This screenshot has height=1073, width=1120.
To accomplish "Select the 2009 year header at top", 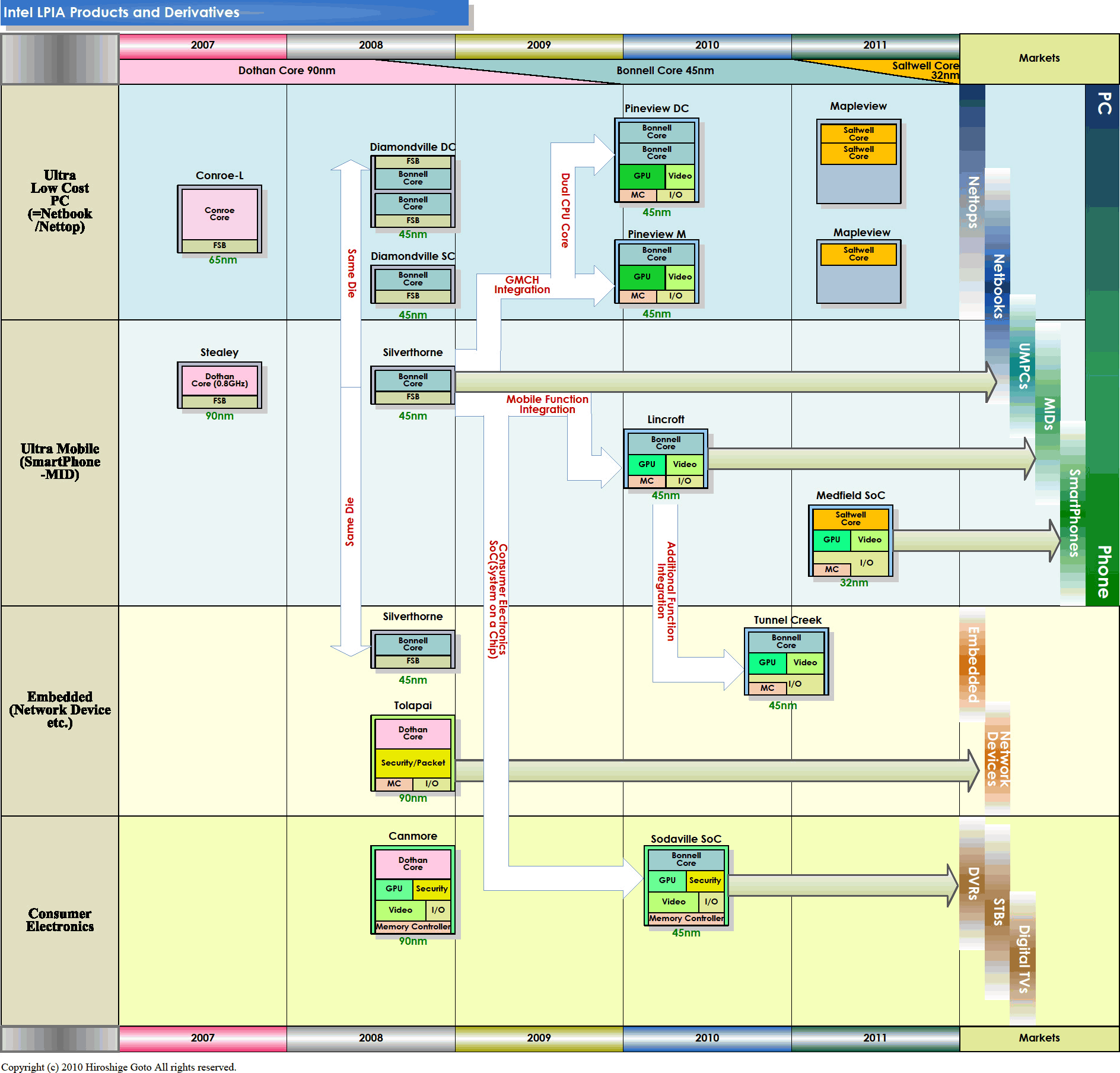I will [x=539, y=45].
